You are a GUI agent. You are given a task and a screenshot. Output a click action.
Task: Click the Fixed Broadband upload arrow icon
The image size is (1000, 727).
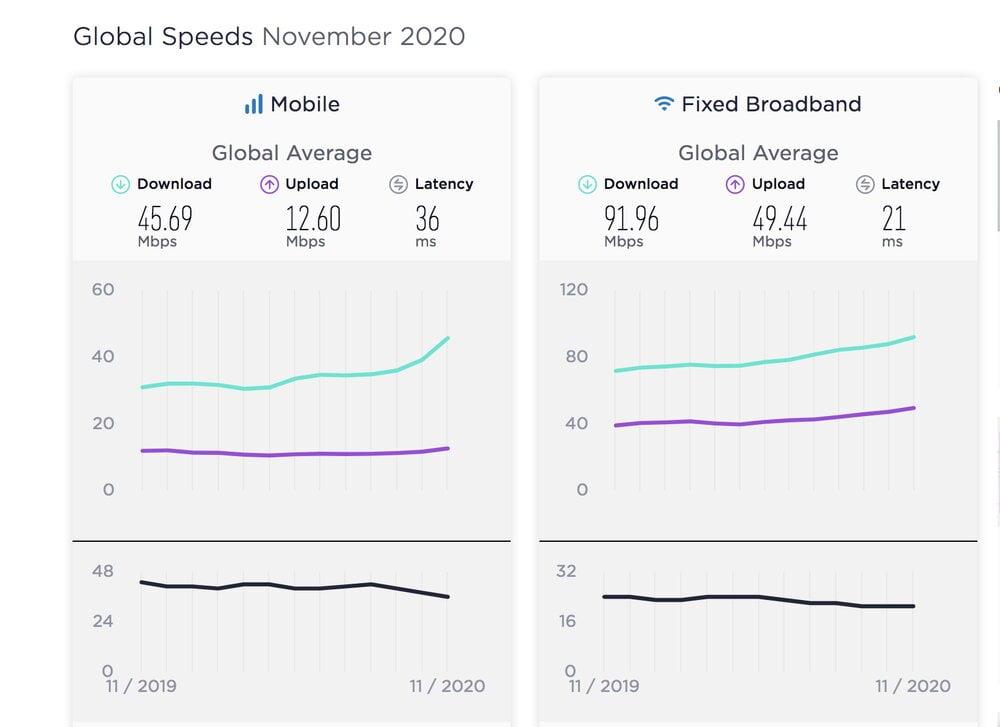coord(735,184)
